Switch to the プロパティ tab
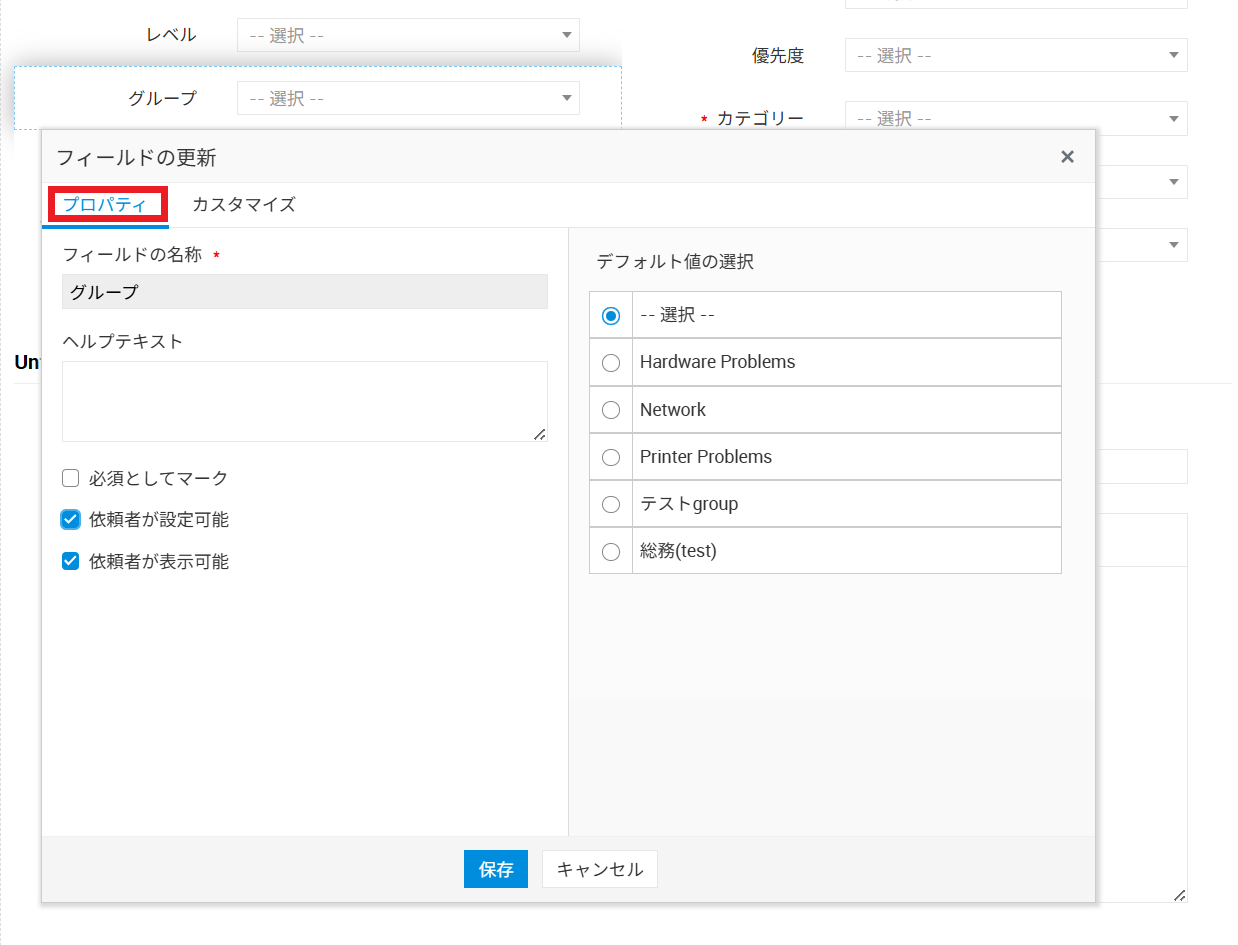 click(105, 205)
